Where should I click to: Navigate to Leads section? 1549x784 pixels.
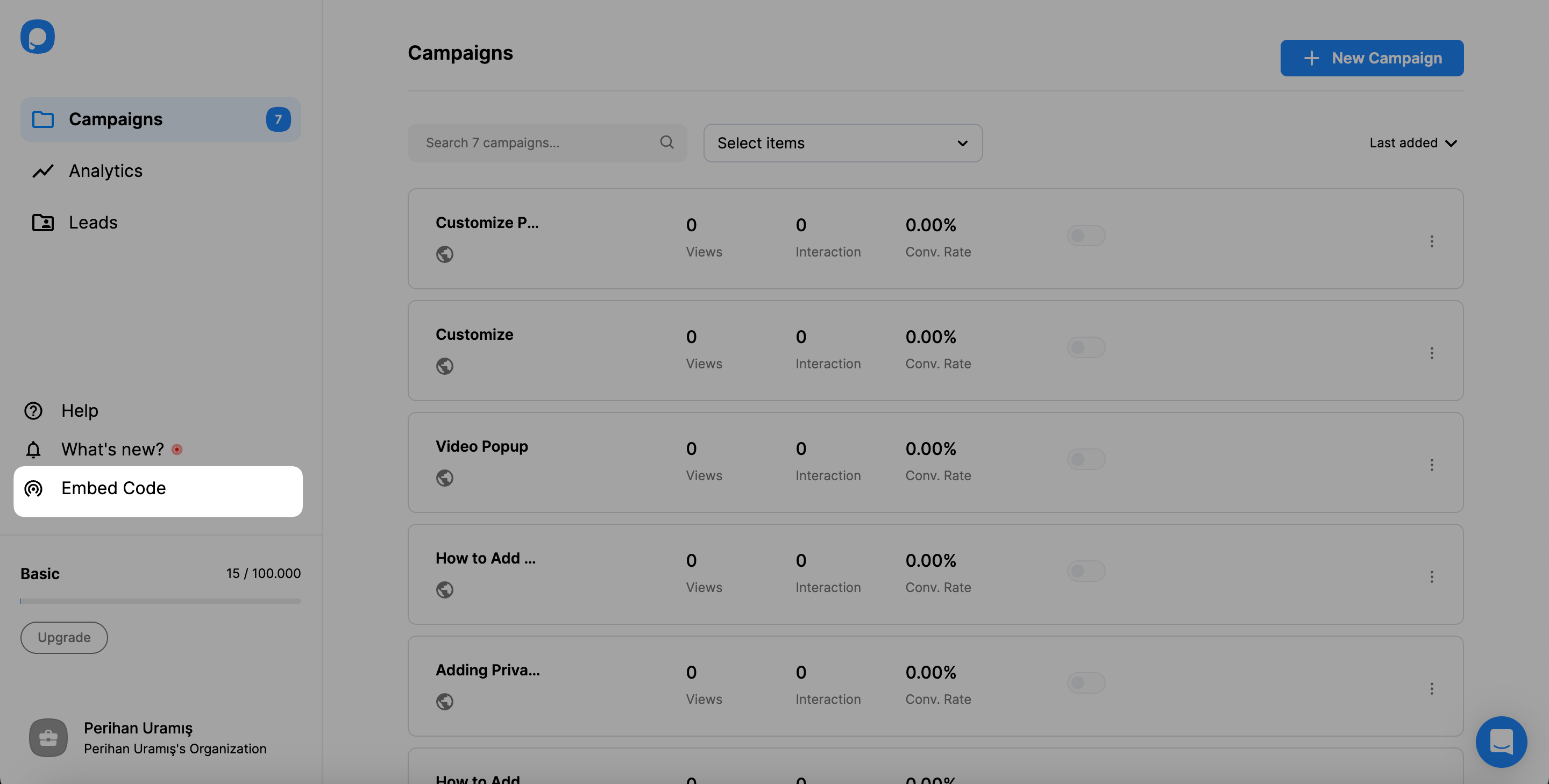(92, 222)
